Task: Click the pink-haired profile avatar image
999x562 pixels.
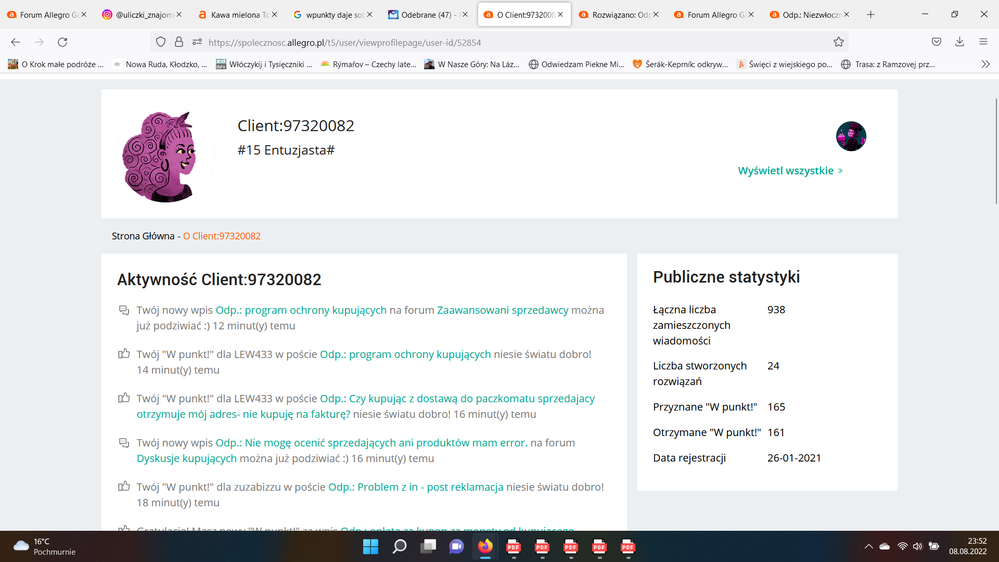Action: [158, 154]
